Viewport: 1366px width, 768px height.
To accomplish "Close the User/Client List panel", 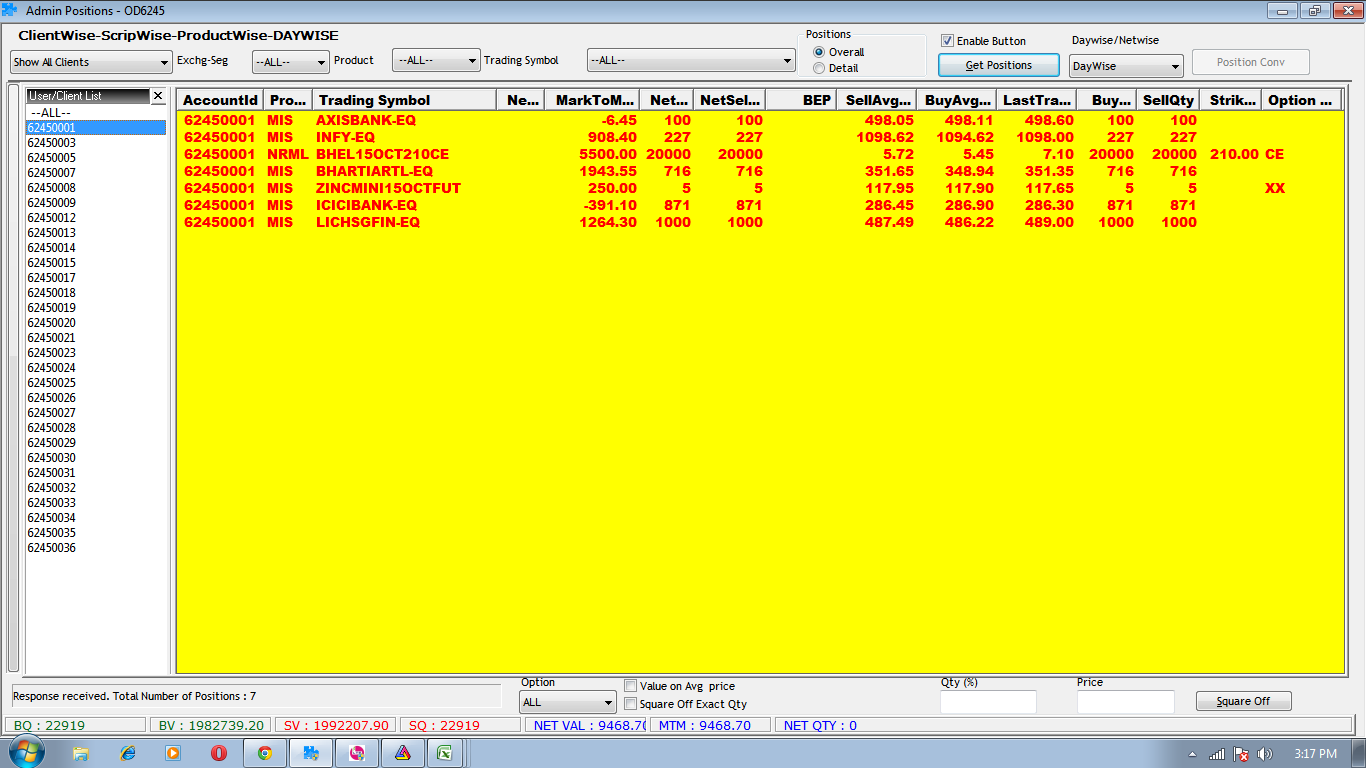I will 158,96.
